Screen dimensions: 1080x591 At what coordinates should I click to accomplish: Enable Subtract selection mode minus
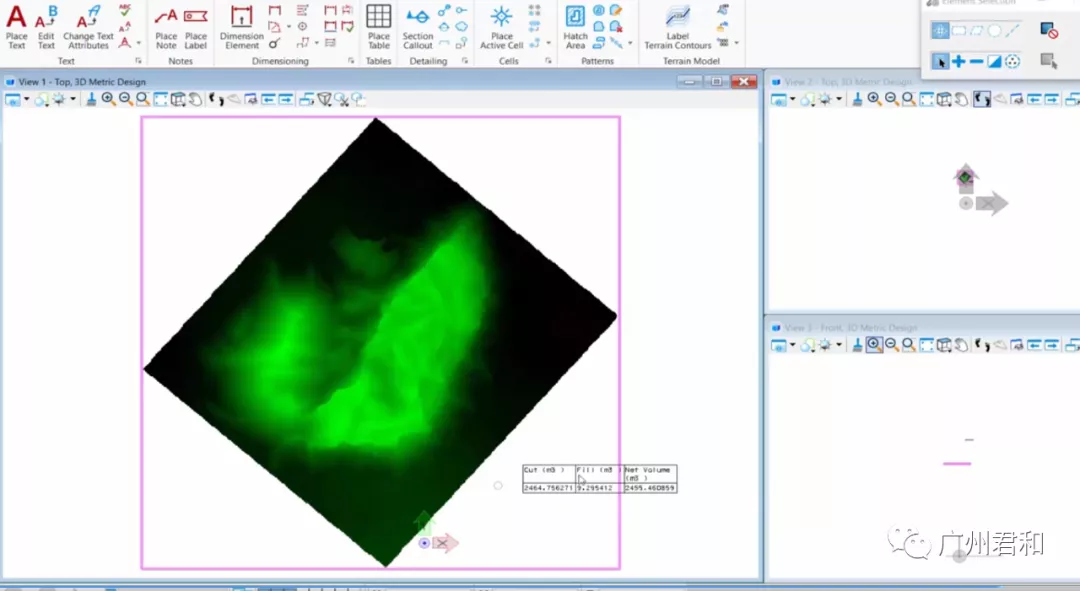[976, 61]
